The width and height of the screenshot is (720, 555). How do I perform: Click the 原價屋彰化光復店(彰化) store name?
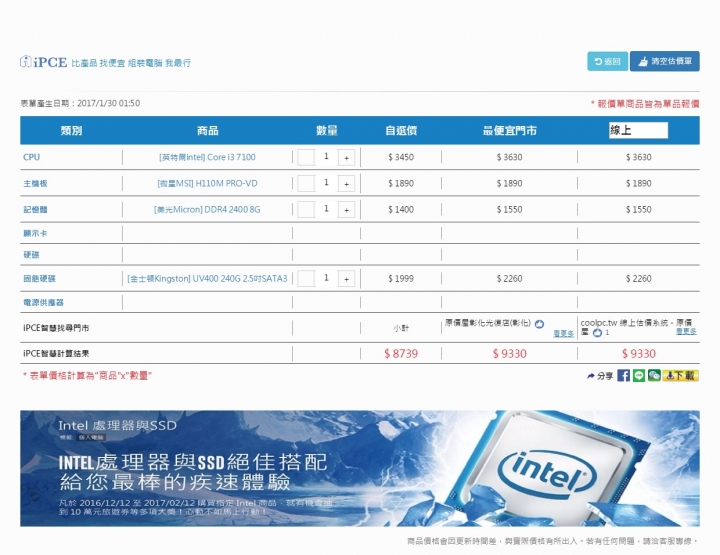point(488,324)
